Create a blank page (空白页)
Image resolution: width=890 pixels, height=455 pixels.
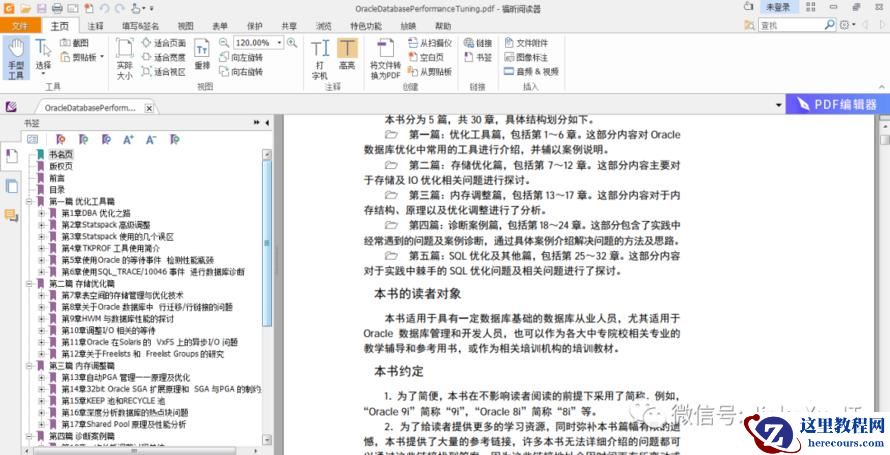pyautogui.click(x=426, y=57)
